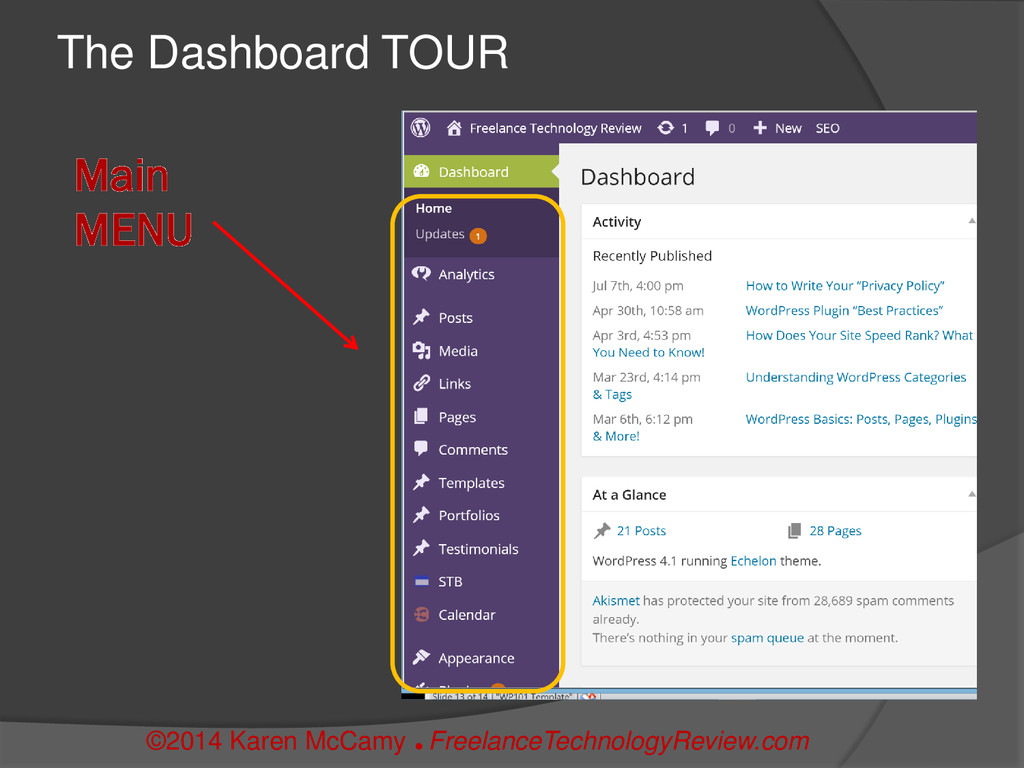Click the Jul 7th, 4:00 pm date

coord(638,286)
